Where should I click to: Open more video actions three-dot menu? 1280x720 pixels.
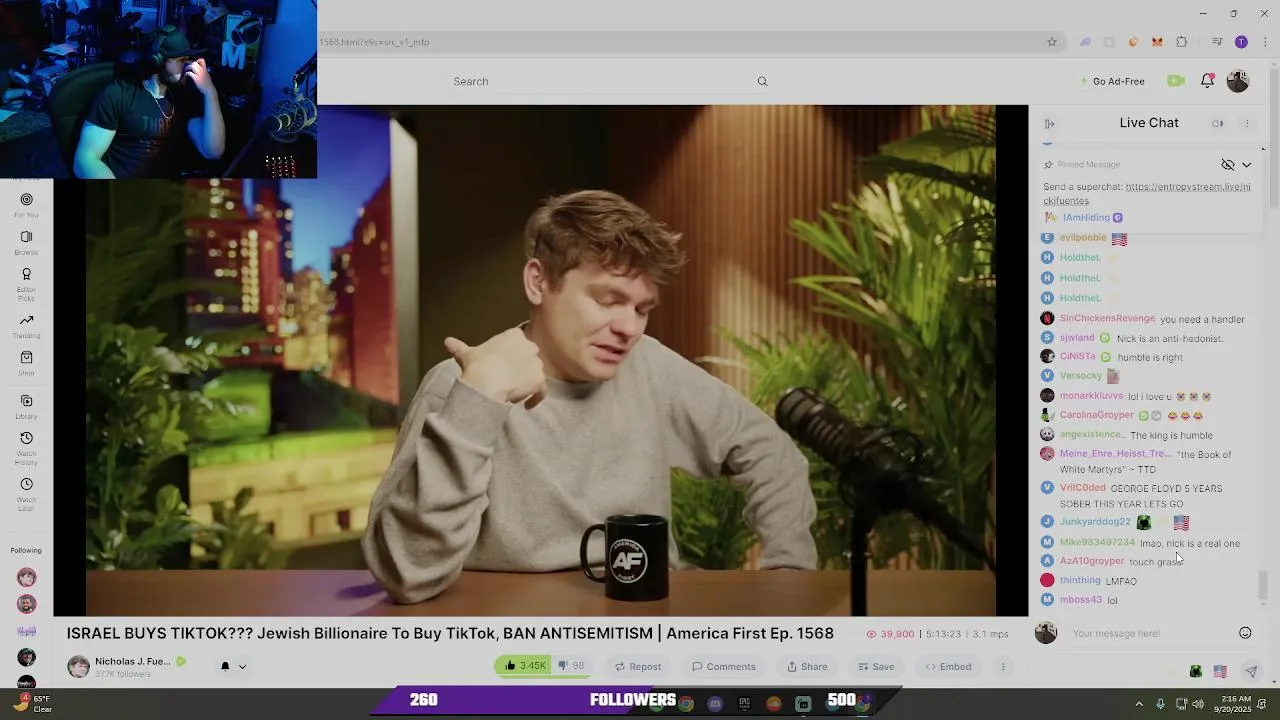tap(1003, 667)
